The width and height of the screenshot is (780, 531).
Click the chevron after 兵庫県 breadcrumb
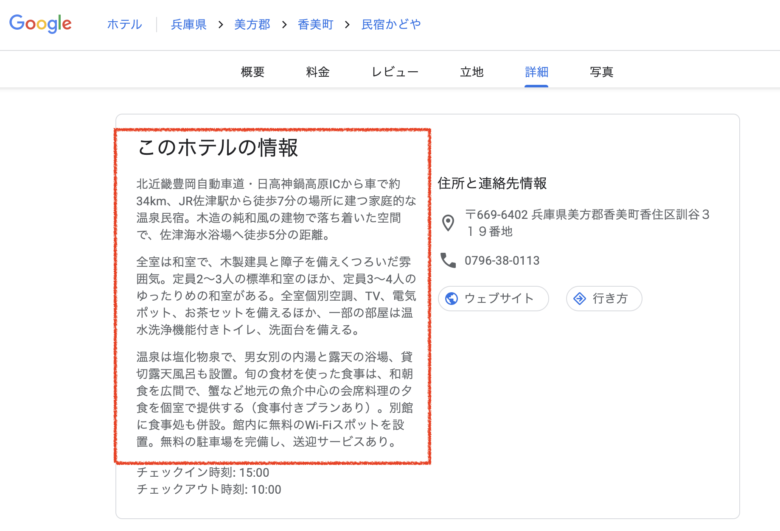click(x=220, y=24)
